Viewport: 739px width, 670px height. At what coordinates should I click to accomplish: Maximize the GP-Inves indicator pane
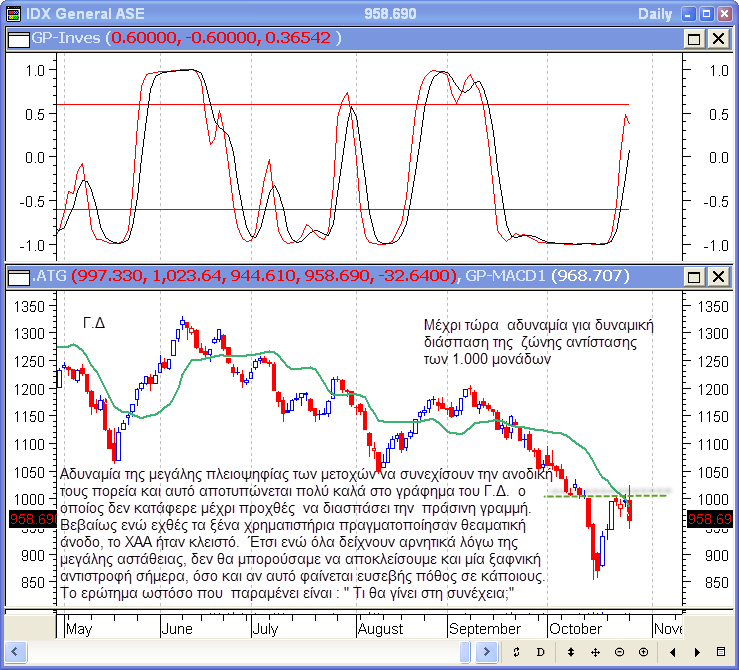(695, 38)
